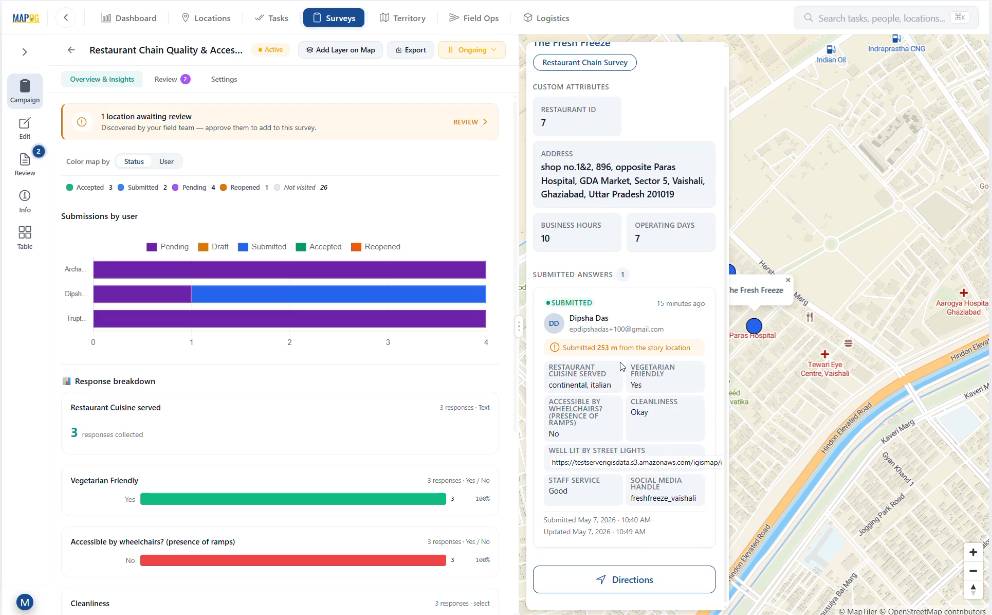Toggle Submitted status legend
Image resolution: width=992 pixels, height=615 pixels.
point(142,188)
